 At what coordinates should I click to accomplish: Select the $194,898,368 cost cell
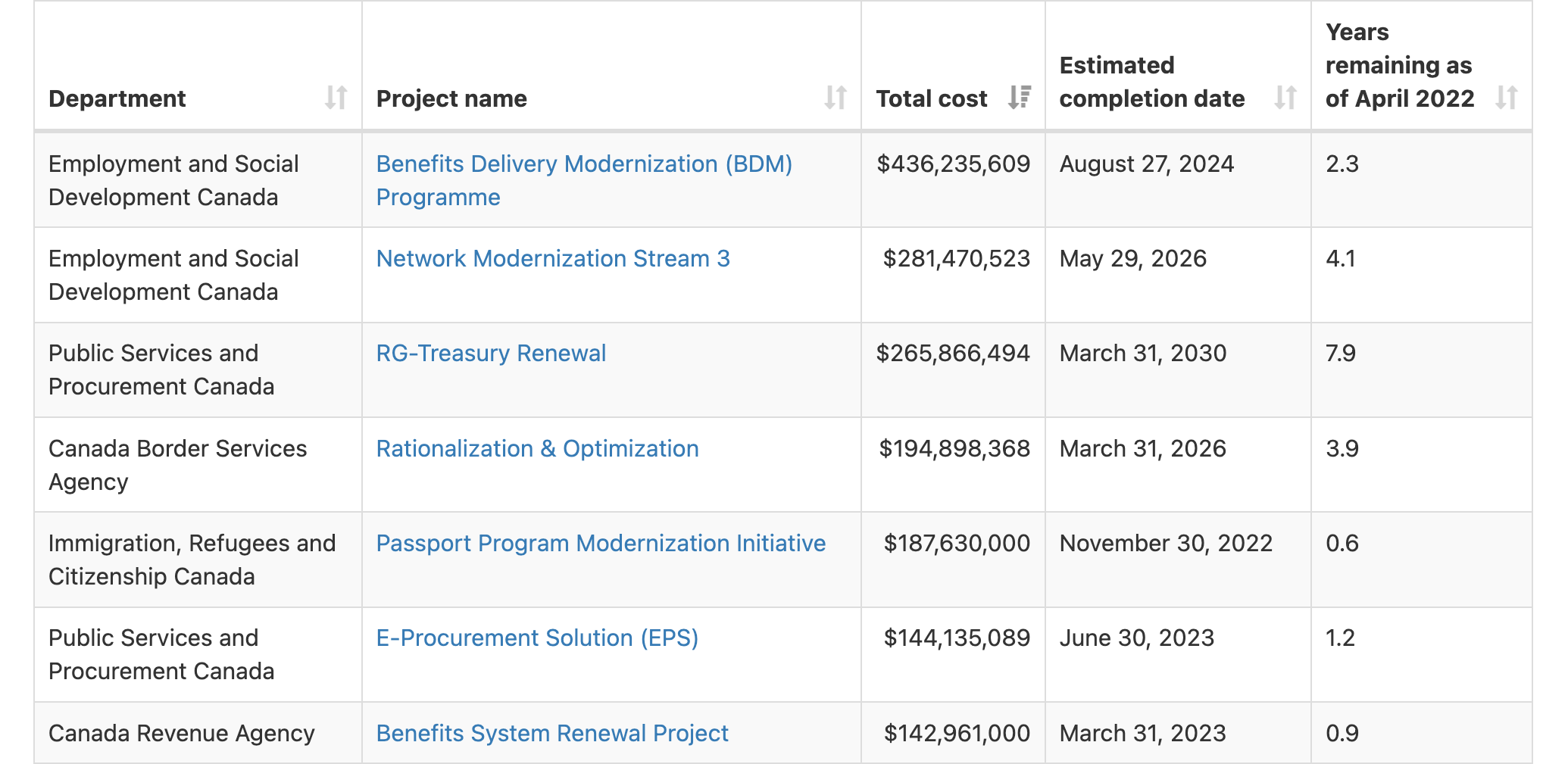[953, 465]
